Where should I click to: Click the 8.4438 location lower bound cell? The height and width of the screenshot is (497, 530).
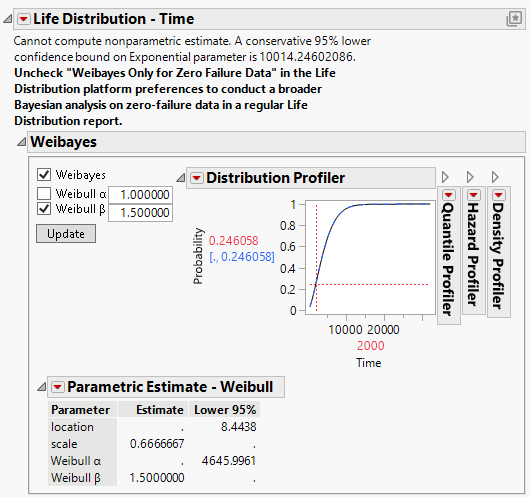[239, 427]
